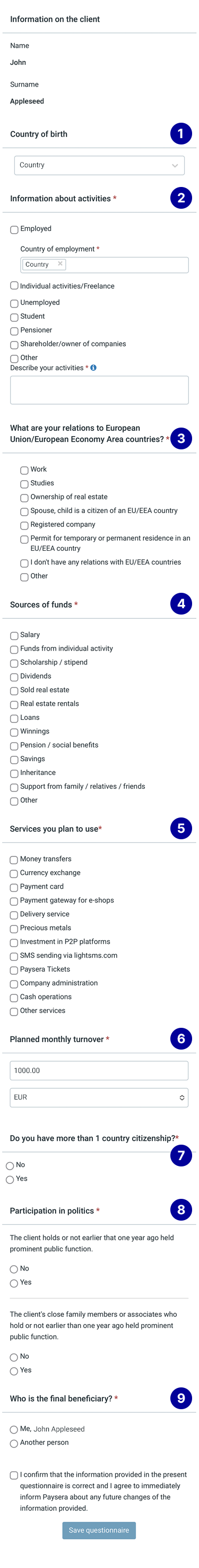Choose Me, John Appleseed as beneficiary
The height and width of the screenshot is (1568, 199).
point(14,1429)
